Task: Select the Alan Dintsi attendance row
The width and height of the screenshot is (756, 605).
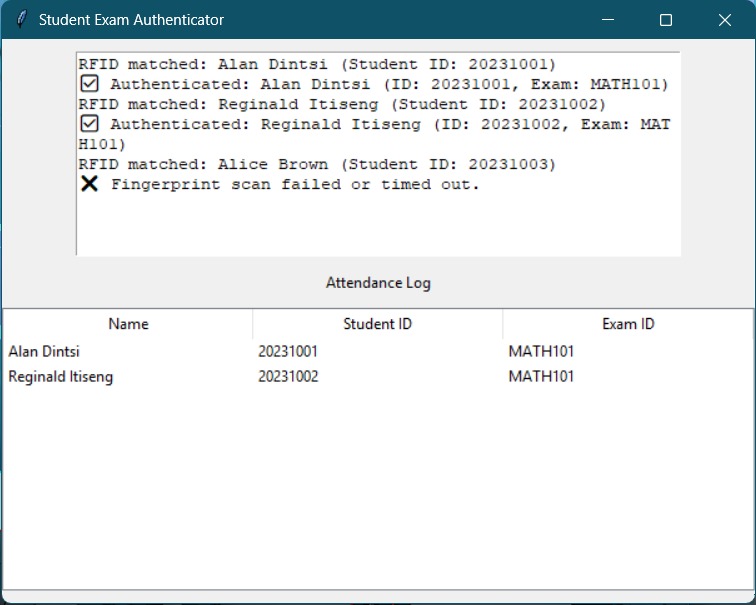Action: (x=378, y=351)
